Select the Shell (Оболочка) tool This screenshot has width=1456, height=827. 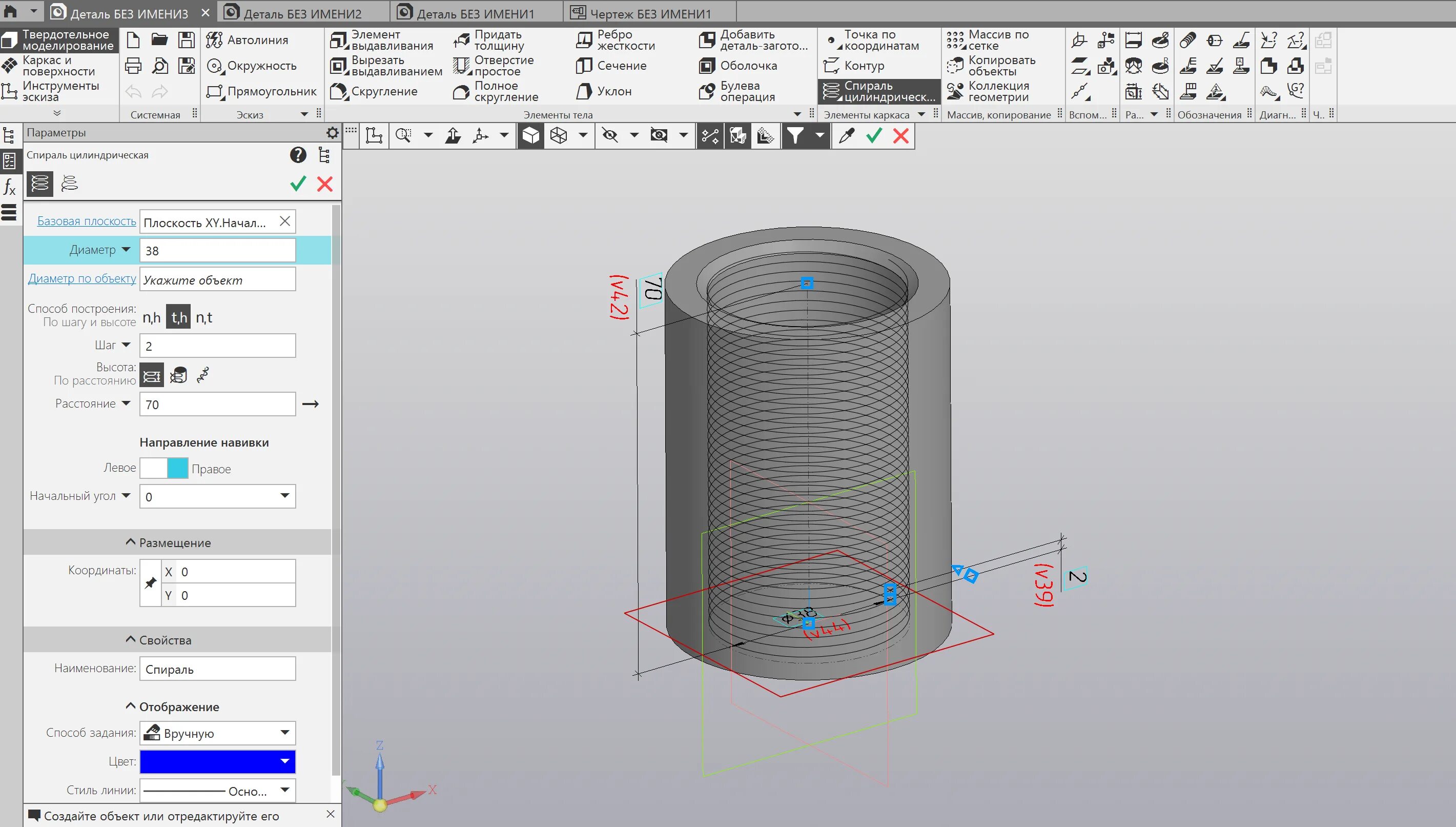(707, 66)
